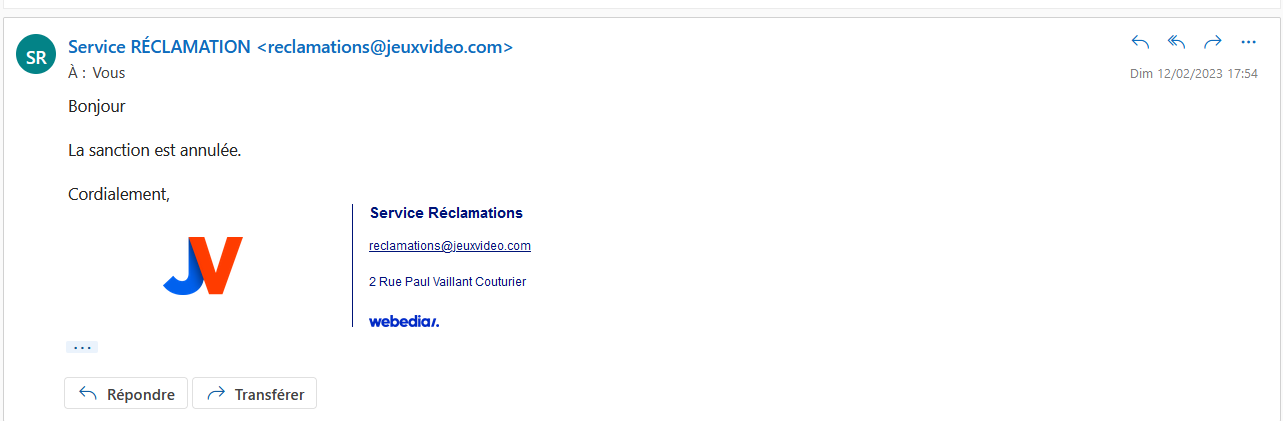Select the recipient "Vous"
Image resolution: width=1283 pixels, height=421 pixels.
tap(109, 73)
